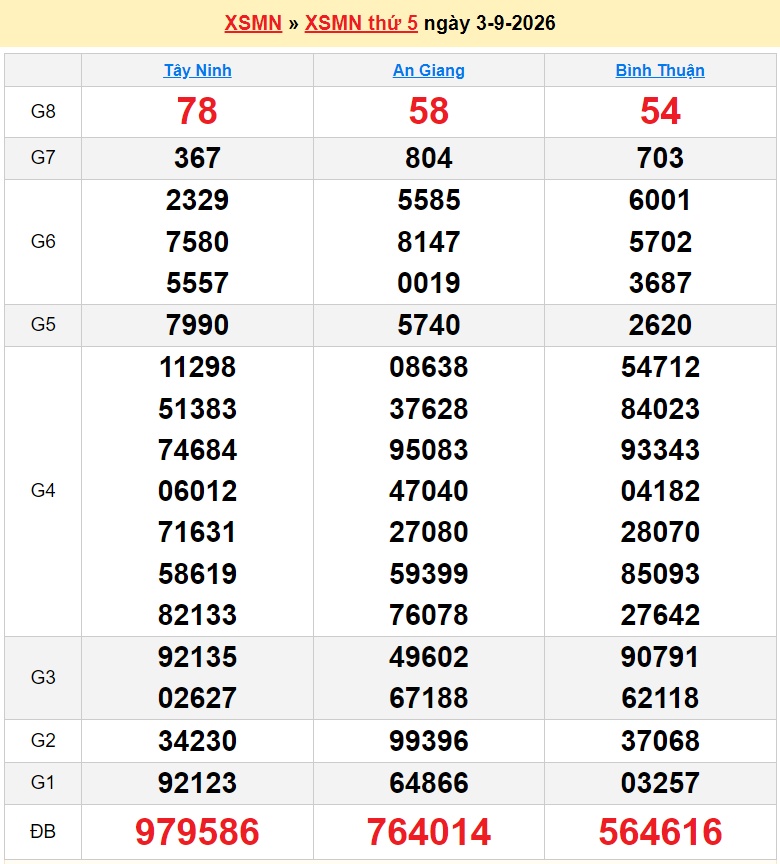This screenshot has height=864, width=780.
Task: Click Tây Ninh G2 result 34230
Action: 197,741
